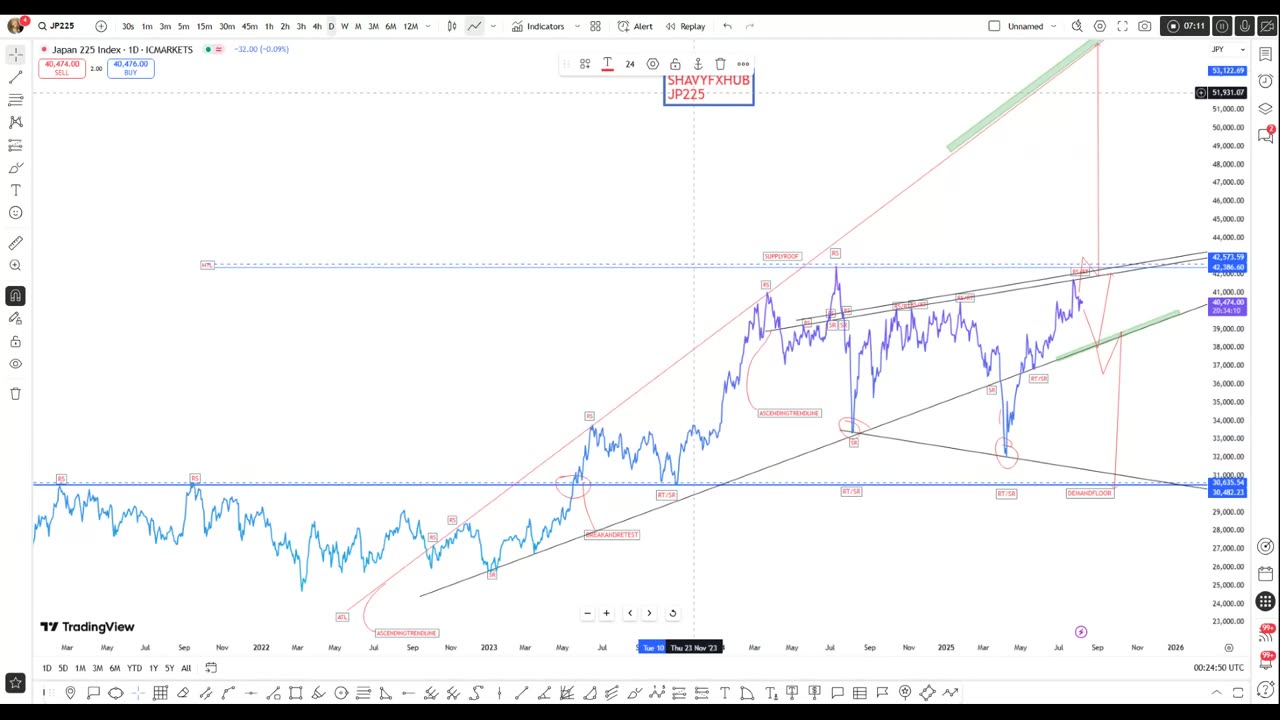Screen dimensions: 1280x720
Task: Mute the recording microphone
Action: (x=1245, y=26)
